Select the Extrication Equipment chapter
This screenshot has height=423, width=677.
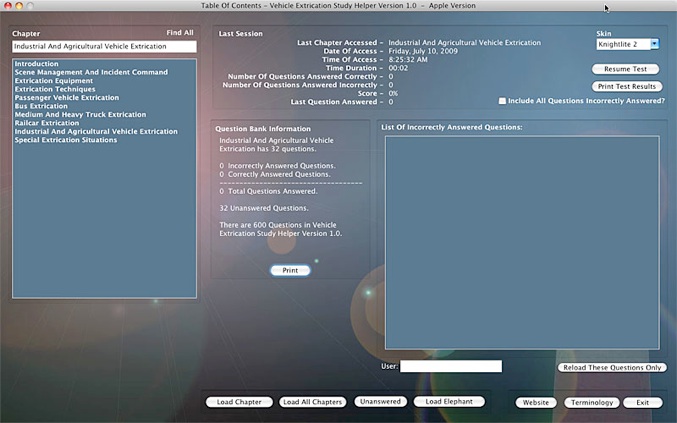click(x=54, y=81)
